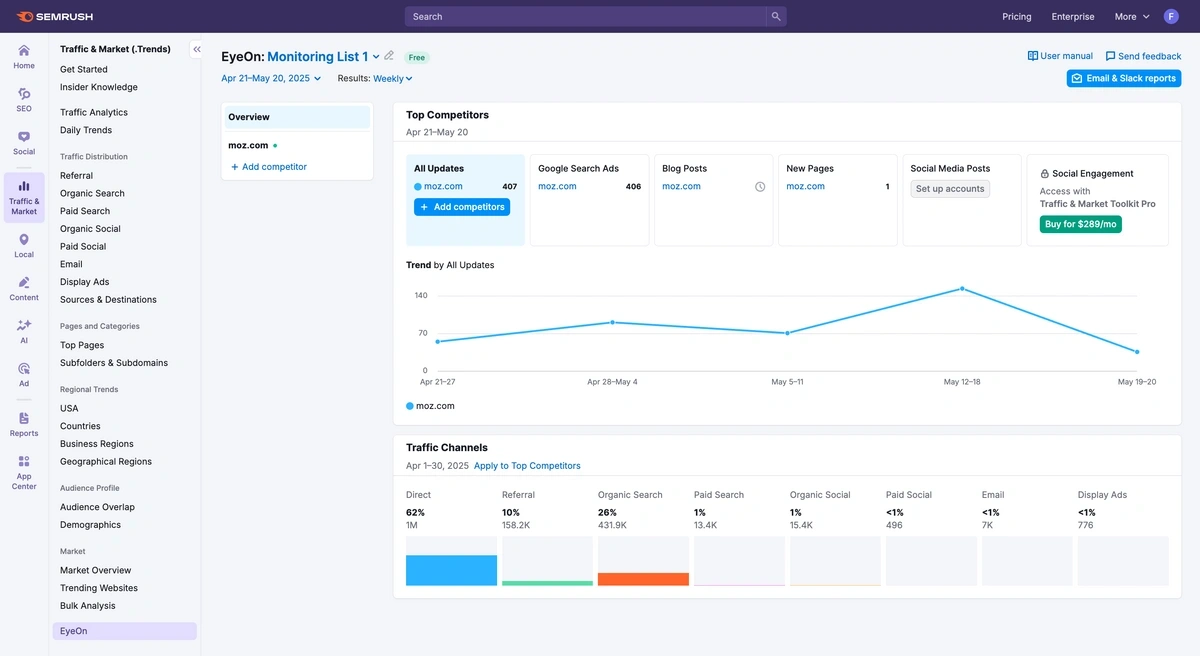Click the Direct traffic channel bar
Viewport: 1200px width, 656px height.
pyautogui.click(x=451, y=570)
